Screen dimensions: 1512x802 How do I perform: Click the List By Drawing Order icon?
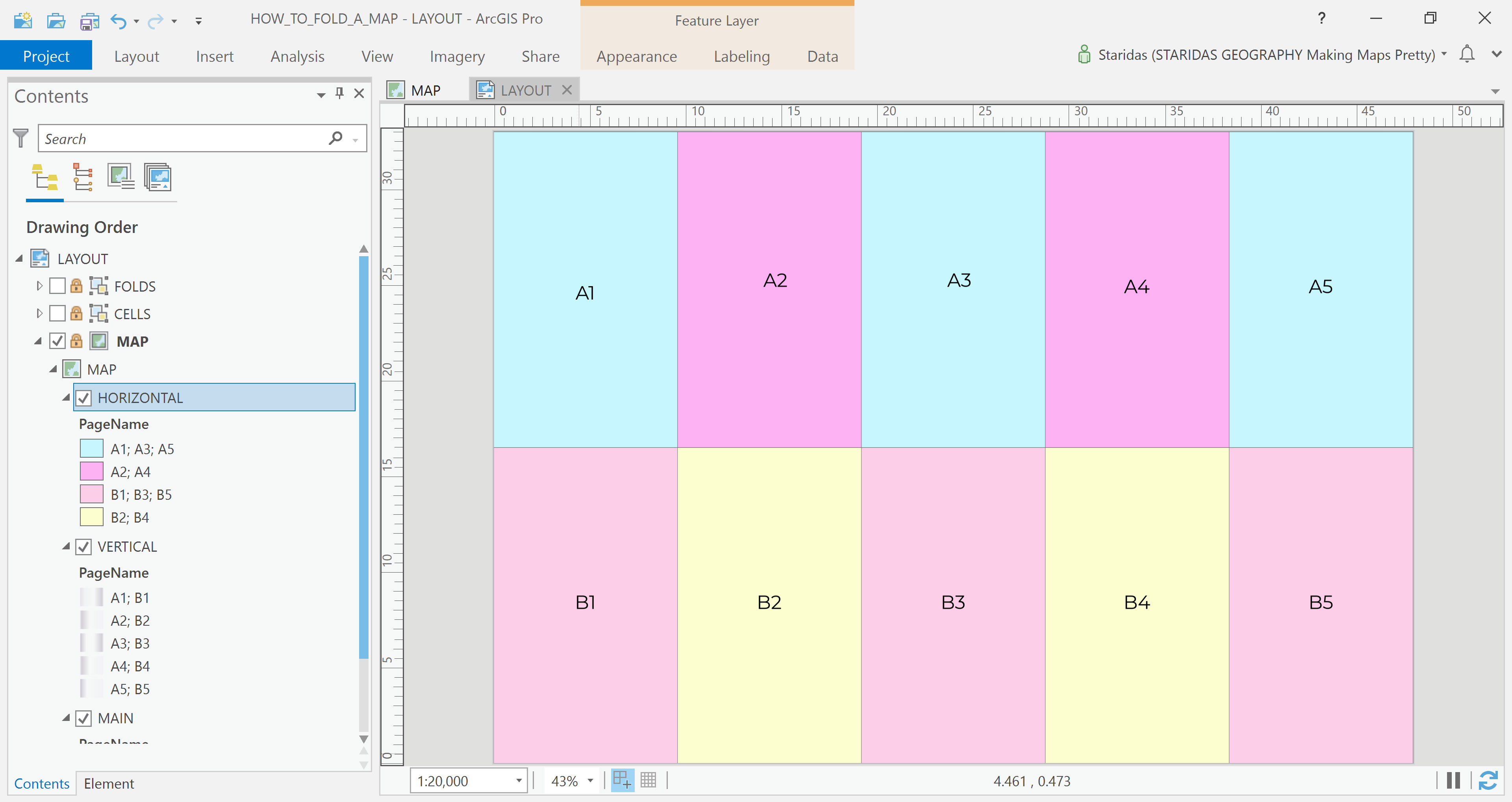(x=44, y=177)
